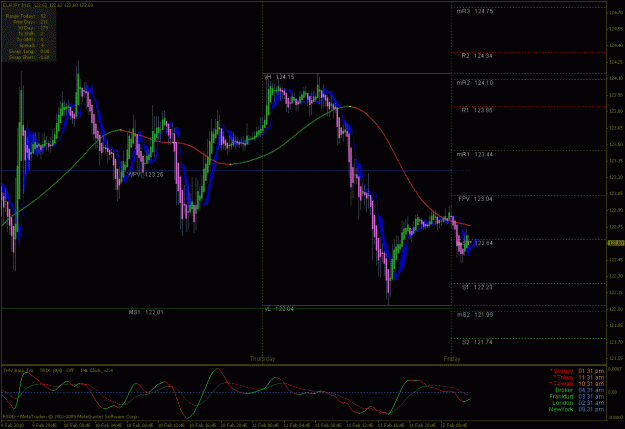Click the Friday day separator label

point(452,358)
